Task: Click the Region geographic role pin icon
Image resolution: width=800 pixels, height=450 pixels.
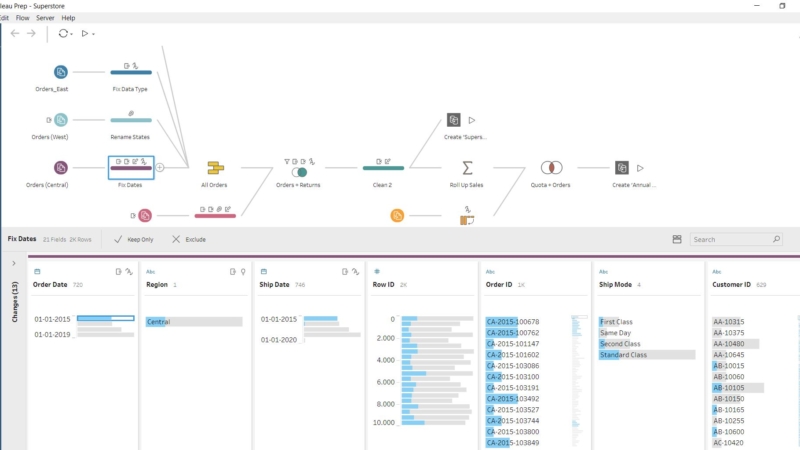Action: click(243, 272)
